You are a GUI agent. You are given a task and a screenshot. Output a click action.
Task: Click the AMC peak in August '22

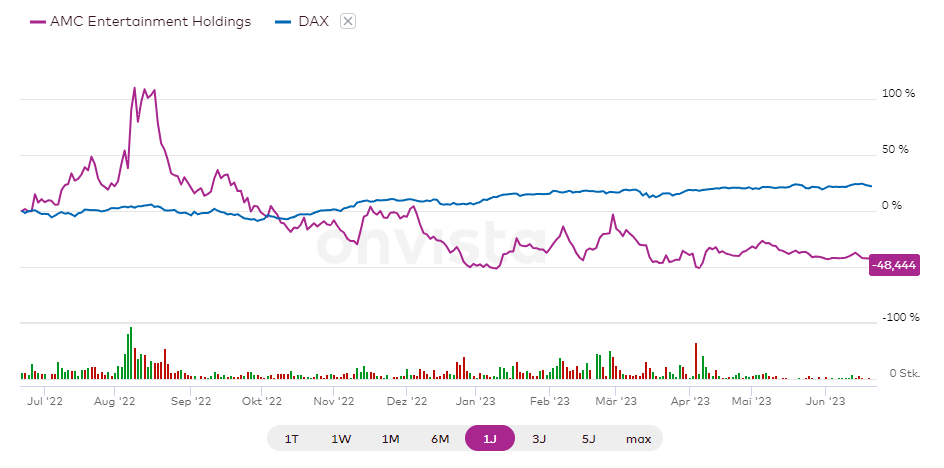[135, 88]
